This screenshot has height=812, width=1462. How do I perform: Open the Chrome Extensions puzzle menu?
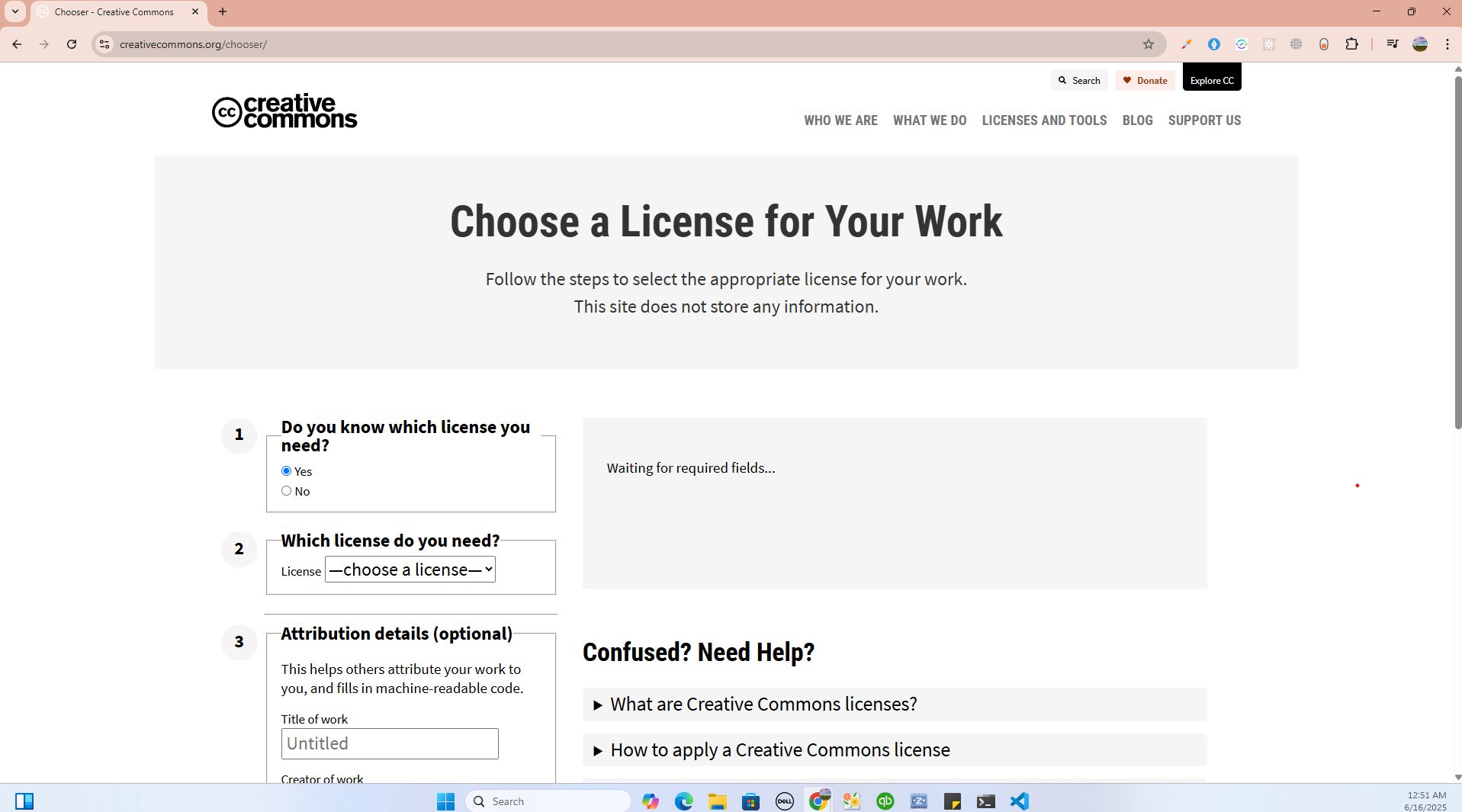[1351, 44]
